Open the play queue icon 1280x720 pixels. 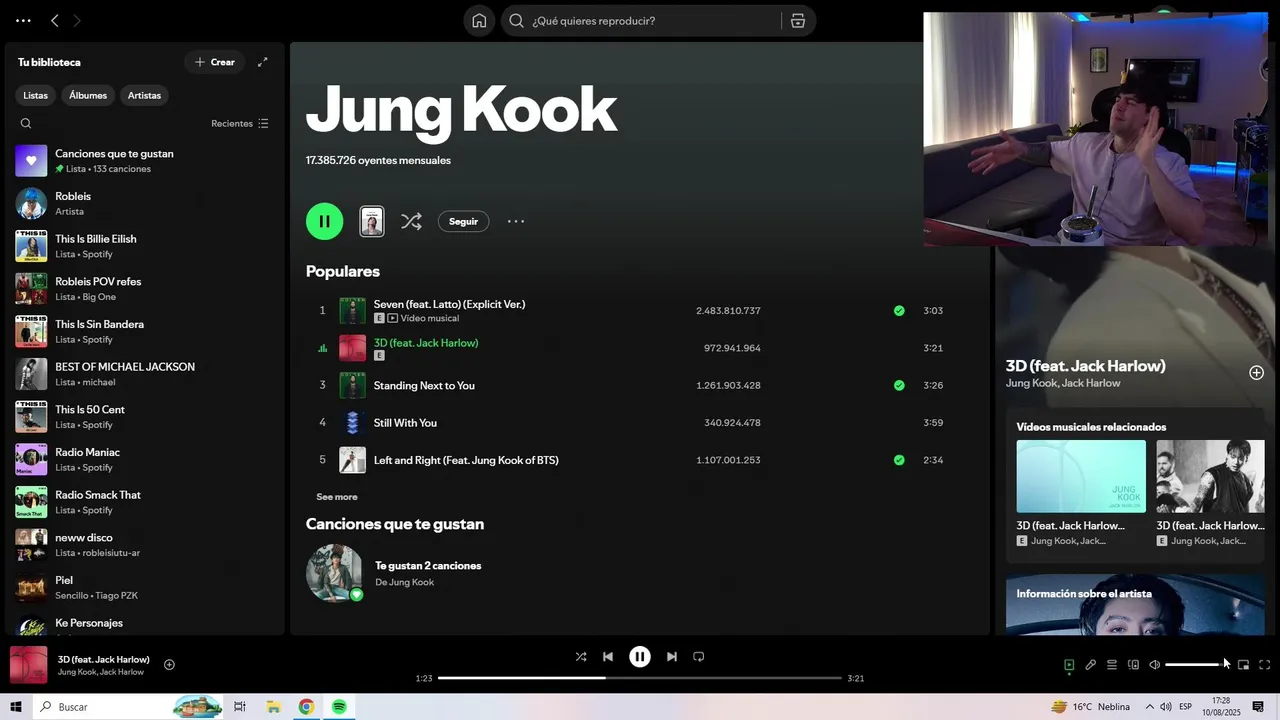[1112, 665]
